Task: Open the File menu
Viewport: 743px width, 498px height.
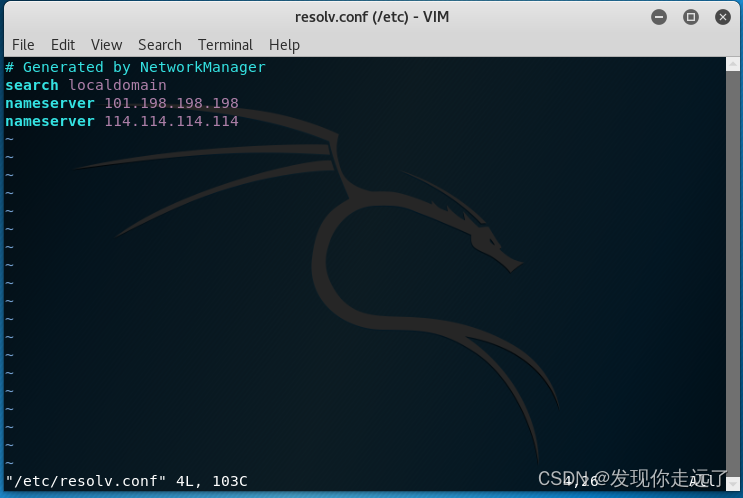Action: pos(23,45)
